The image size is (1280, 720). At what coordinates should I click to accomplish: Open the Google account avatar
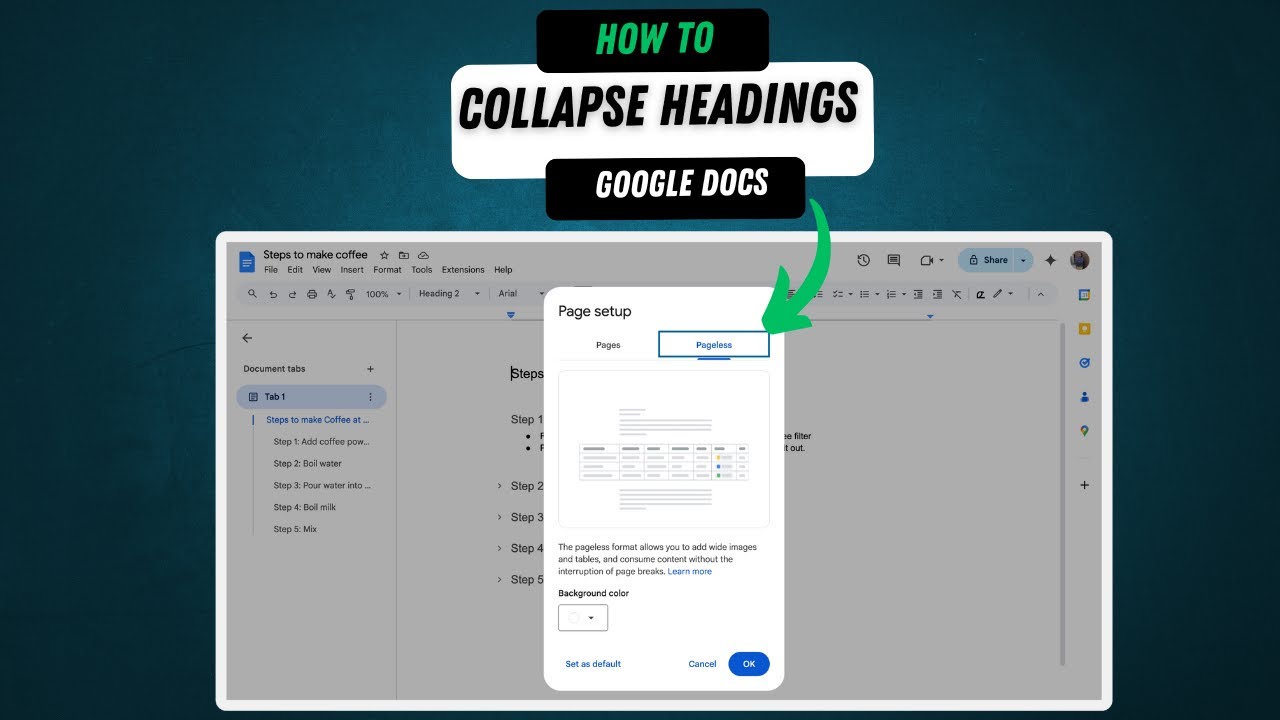click(x=1079, y=260)
